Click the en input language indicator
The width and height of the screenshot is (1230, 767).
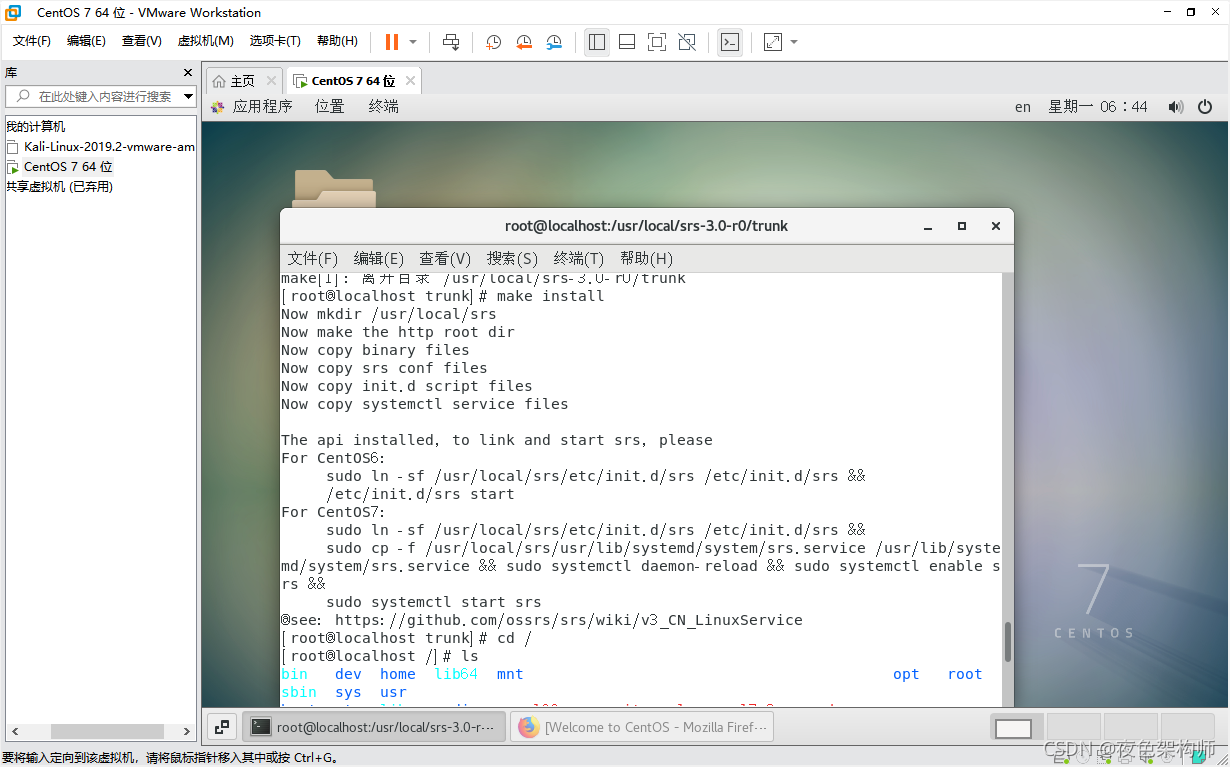(x=1022, y=107)
